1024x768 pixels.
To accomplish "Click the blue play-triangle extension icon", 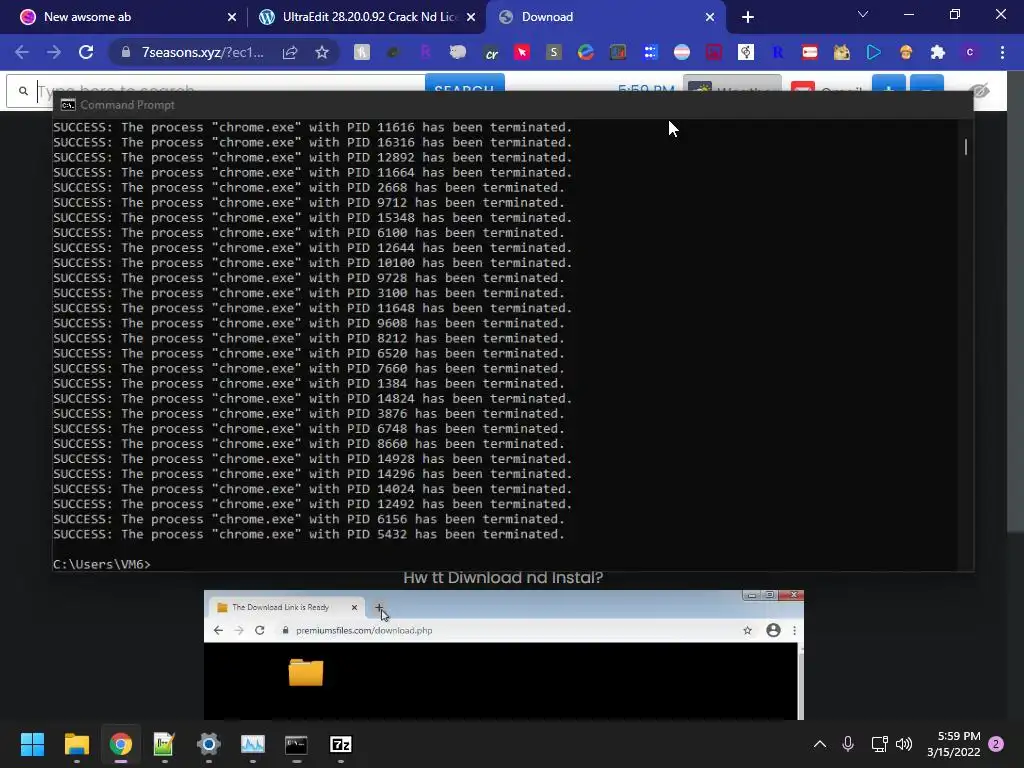I will (874, 52).
